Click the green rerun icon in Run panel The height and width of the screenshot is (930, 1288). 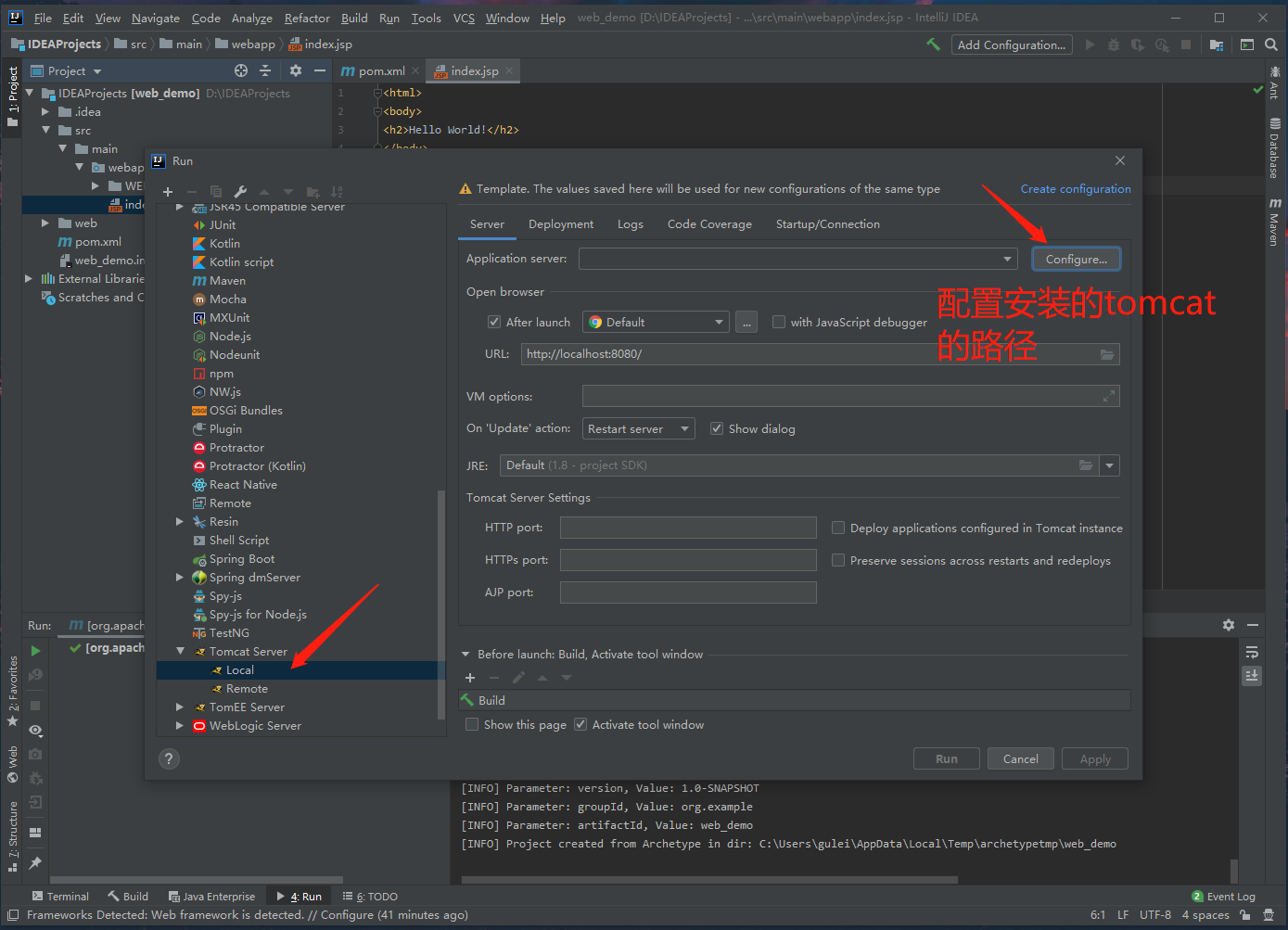(35, 651)
